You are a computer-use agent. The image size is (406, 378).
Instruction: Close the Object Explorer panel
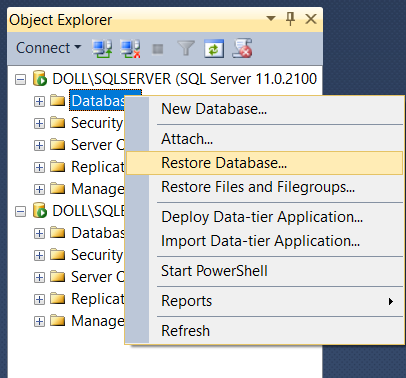click(x=311, y=19)
